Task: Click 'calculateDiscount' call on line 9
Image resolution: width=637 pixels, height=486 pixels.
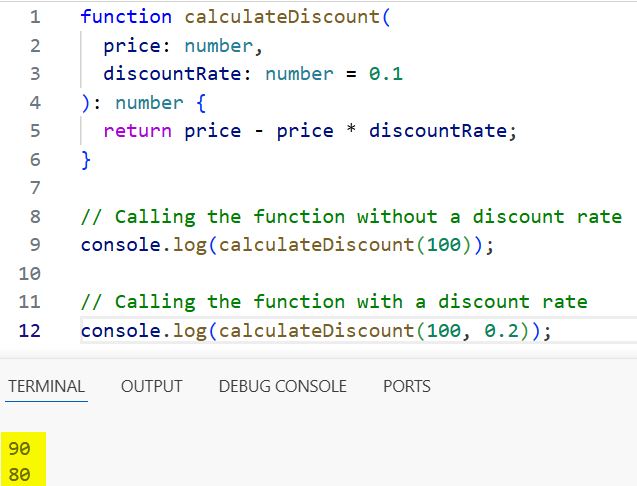Action: point(316,245)
